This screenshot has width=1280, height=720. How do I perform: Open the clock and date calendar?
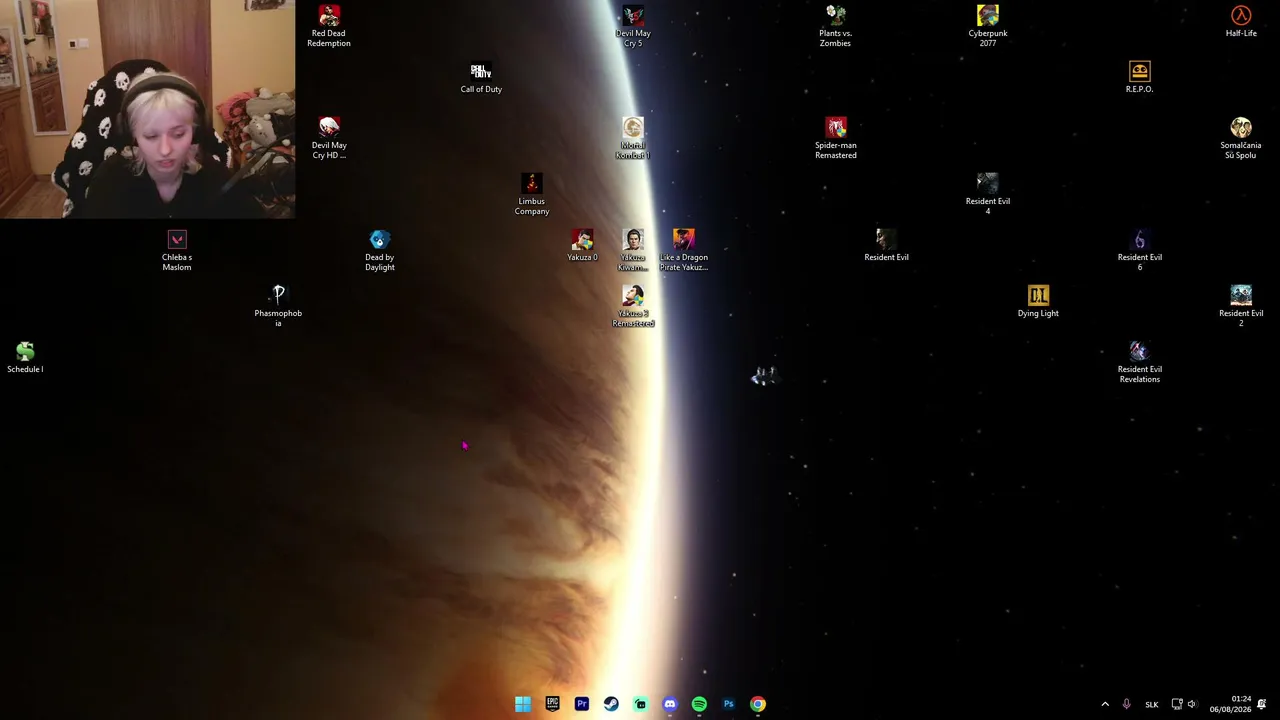click(x=1230, y=704)
